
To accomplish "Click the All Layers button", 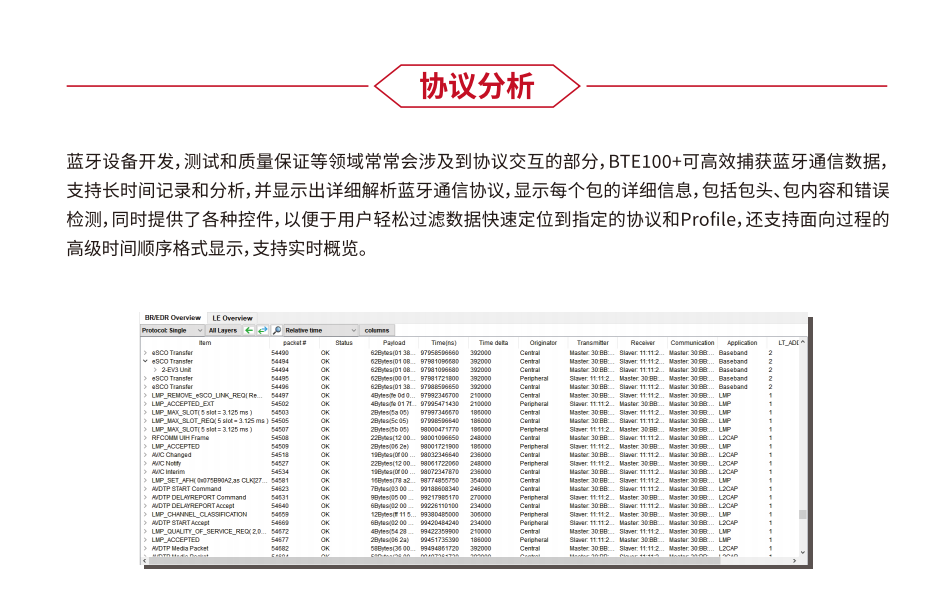I will coord(223,330).
